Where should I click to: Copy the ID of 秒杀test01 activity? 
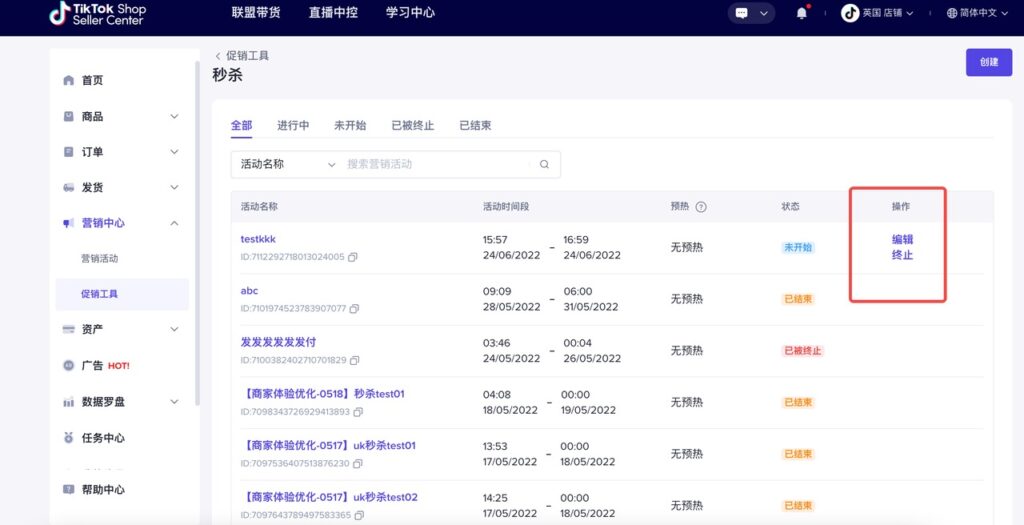[x=358, y=412]
